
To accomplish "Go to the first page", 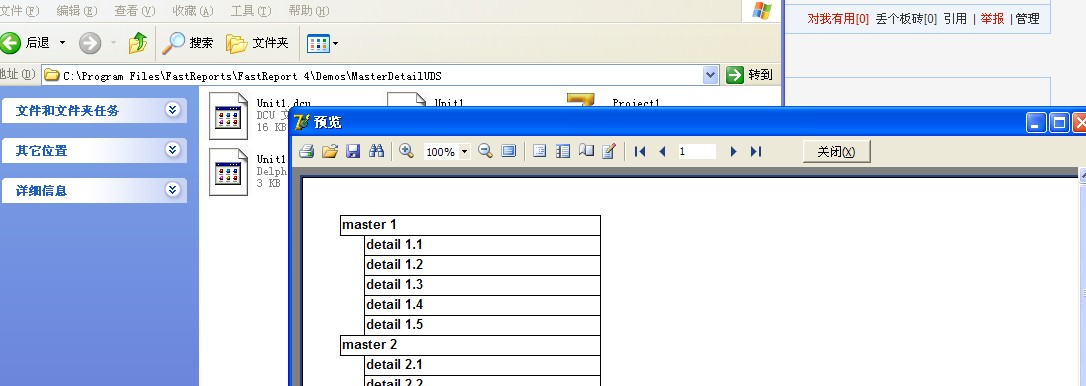I will 640,151.
